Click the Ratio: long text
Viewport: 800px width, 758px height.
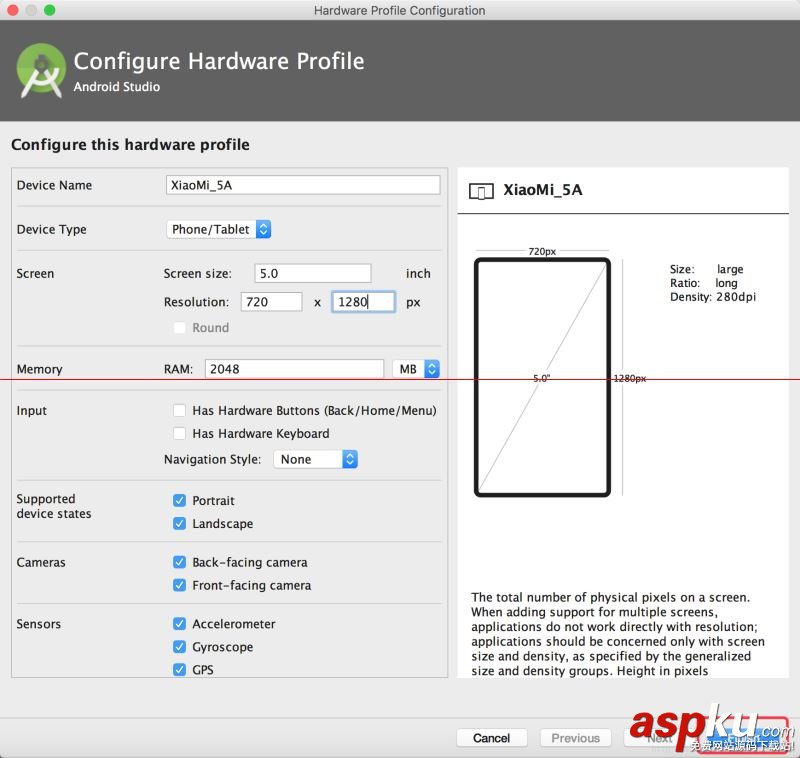click(x=704, y=283)
